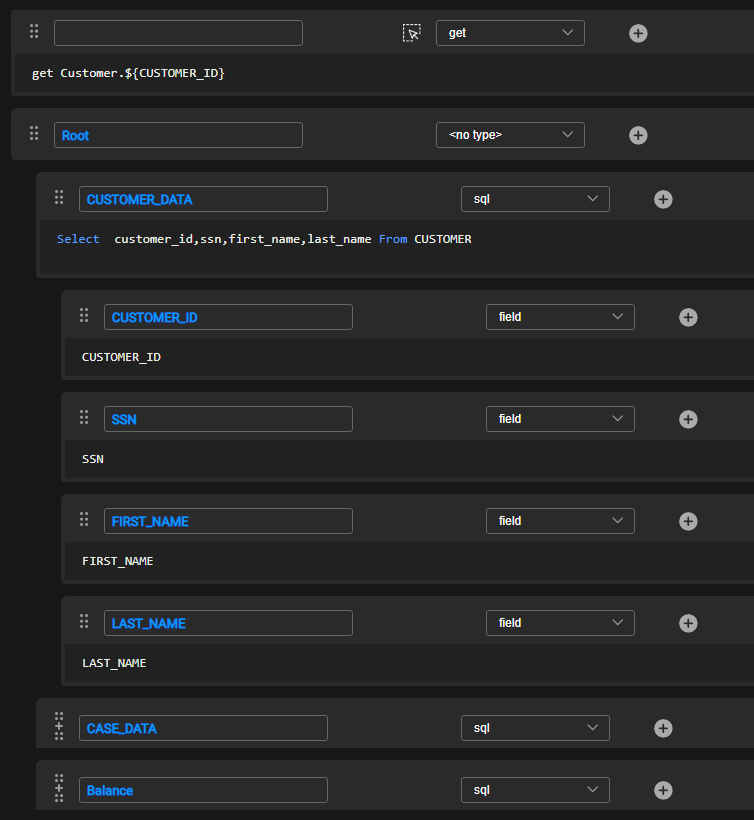Viewport: 754px width, 820px height.
Task: Expand the collapsed Balance node
Action: click(x=59, y=790)
